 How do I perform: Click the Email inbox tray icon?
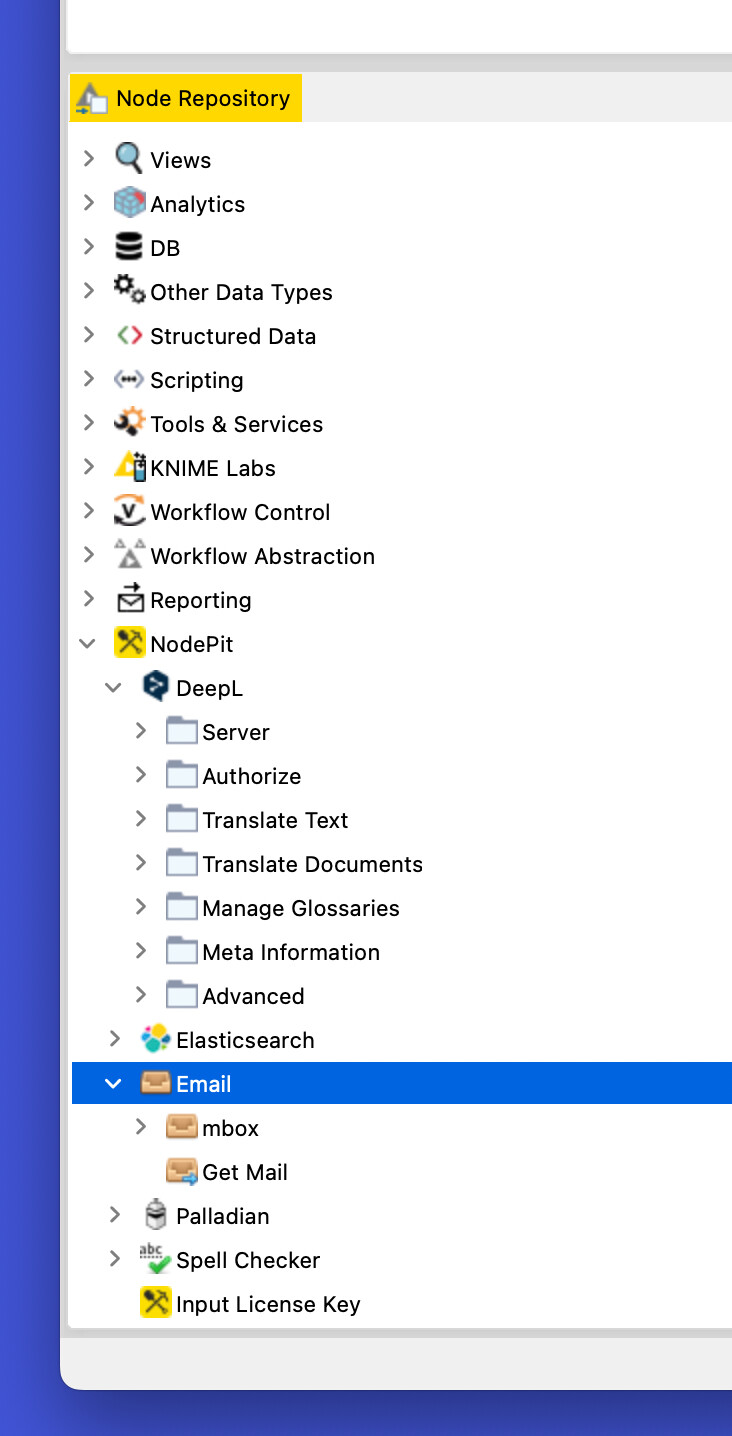(155, 1082)
